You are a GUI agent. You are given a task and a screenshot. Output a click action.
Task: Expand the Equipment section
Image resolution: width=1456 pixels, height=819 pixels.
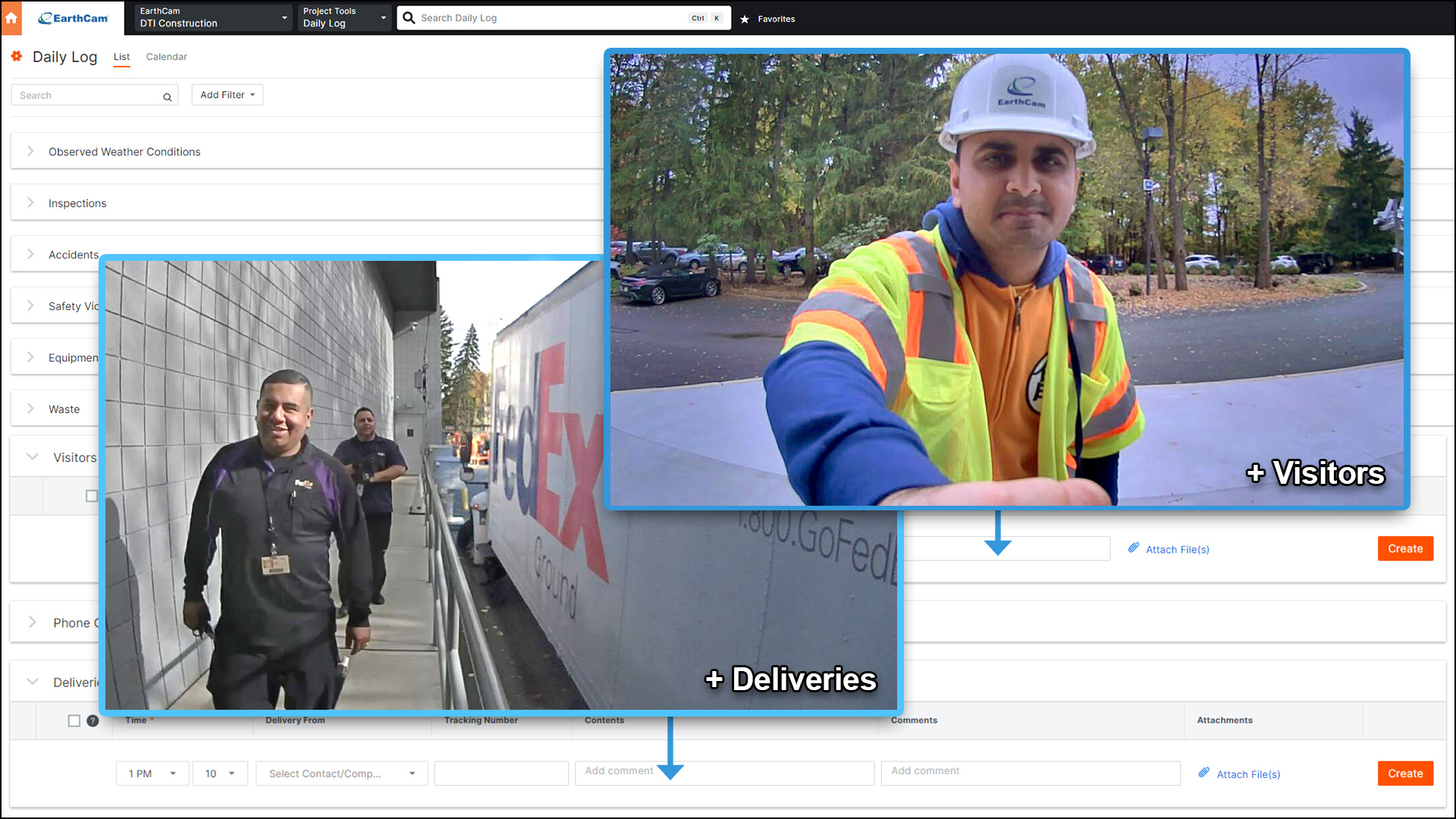(x=30, y=357)
